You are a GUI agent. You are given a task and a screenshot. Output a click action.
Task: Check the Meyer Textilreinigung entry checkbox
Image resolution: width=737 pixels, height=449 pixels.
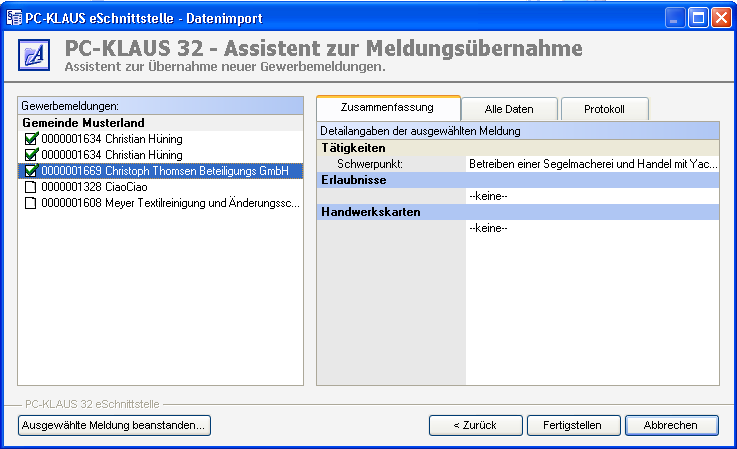(31, 203)
